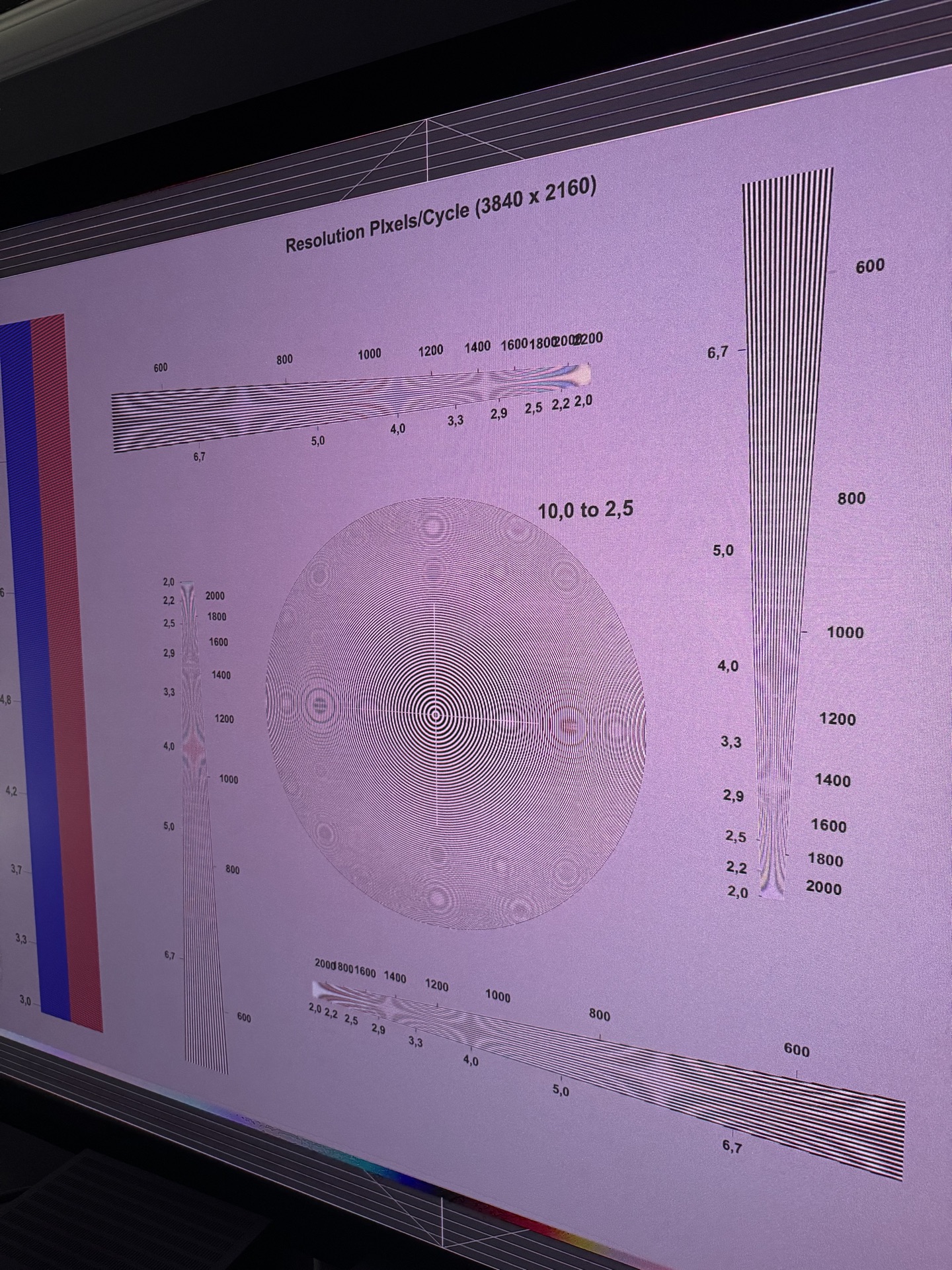
Task: Click "5,0" below the bottom horizontal wedge
Action: pyautogui.click(x=560, y=1091)
